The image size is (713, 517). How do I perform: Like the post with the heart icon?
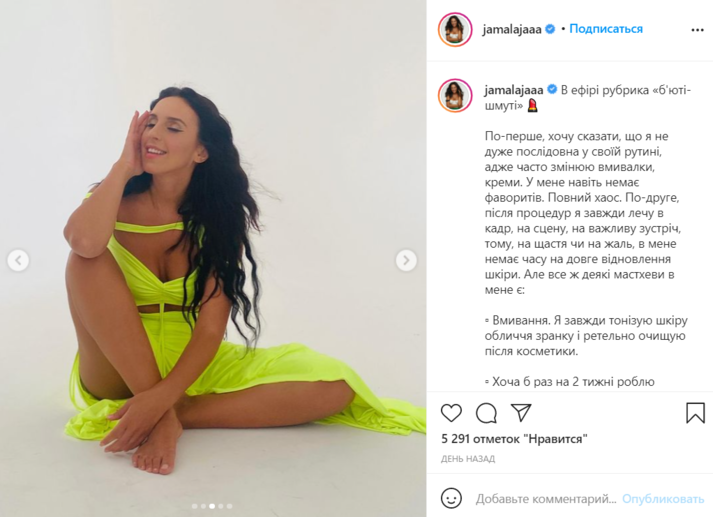(451, 413)
